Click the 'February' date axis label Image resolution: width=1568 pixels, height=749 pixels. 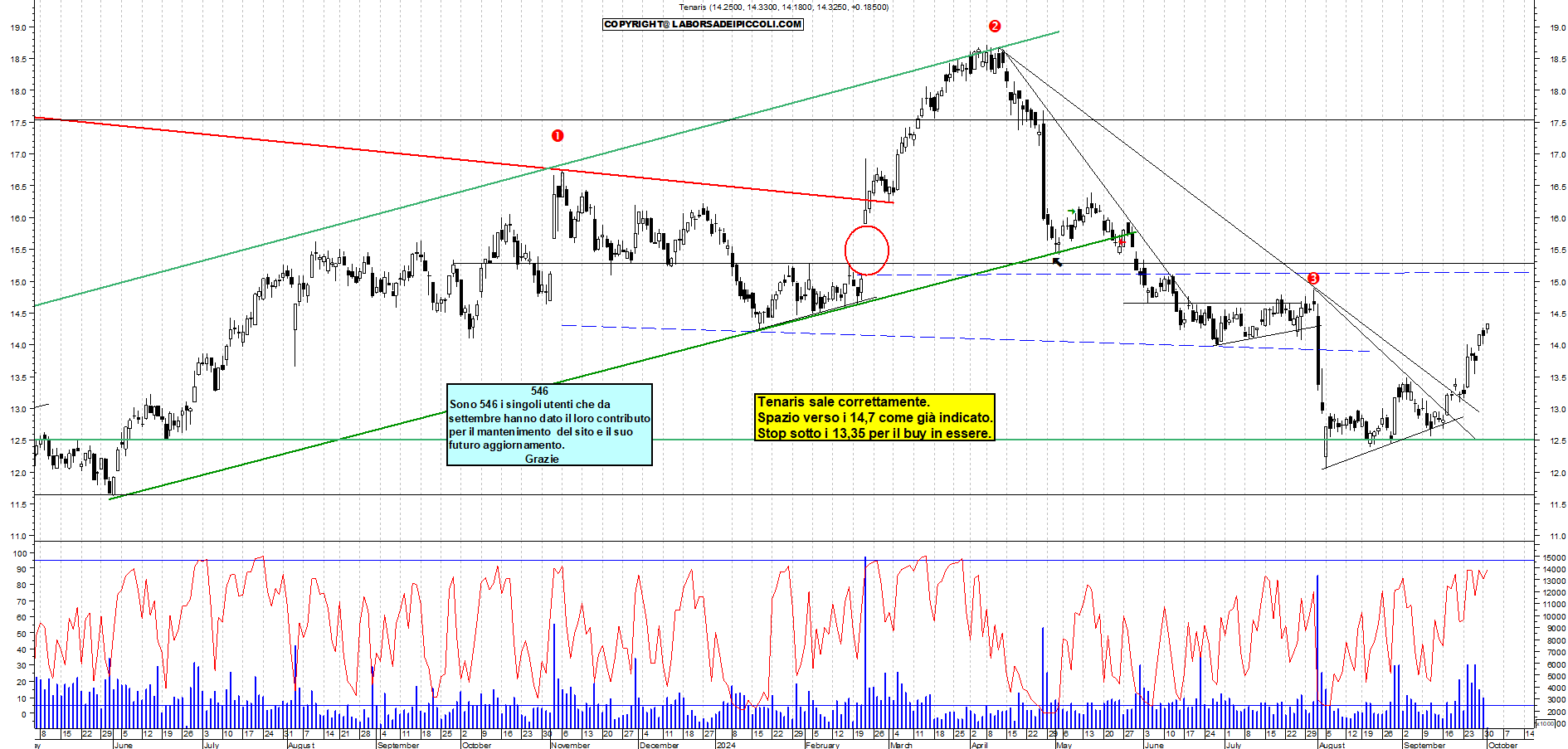point(823,745)
